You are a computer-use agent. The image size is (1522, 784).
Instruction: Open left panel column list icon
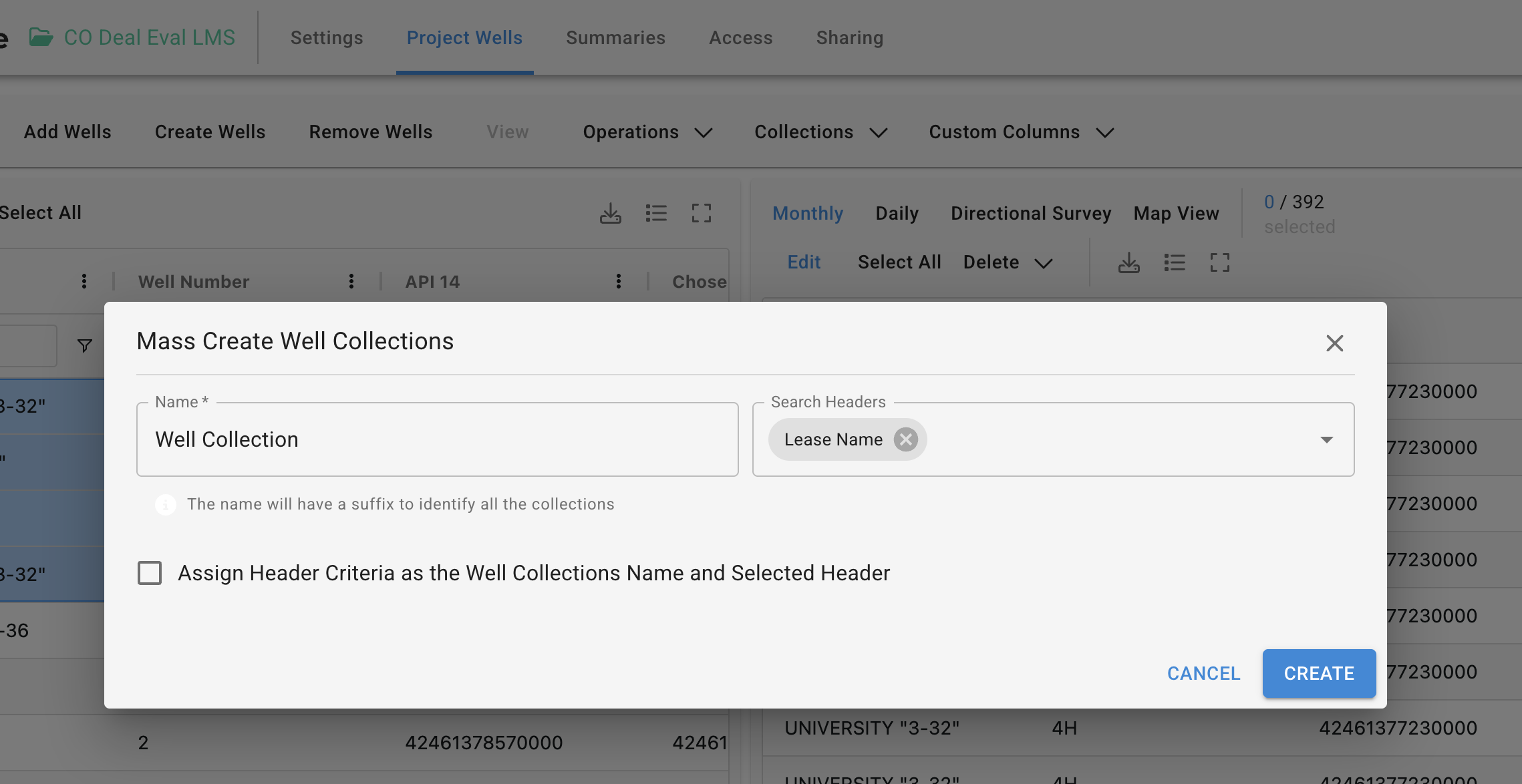click(x=656, y=213)
